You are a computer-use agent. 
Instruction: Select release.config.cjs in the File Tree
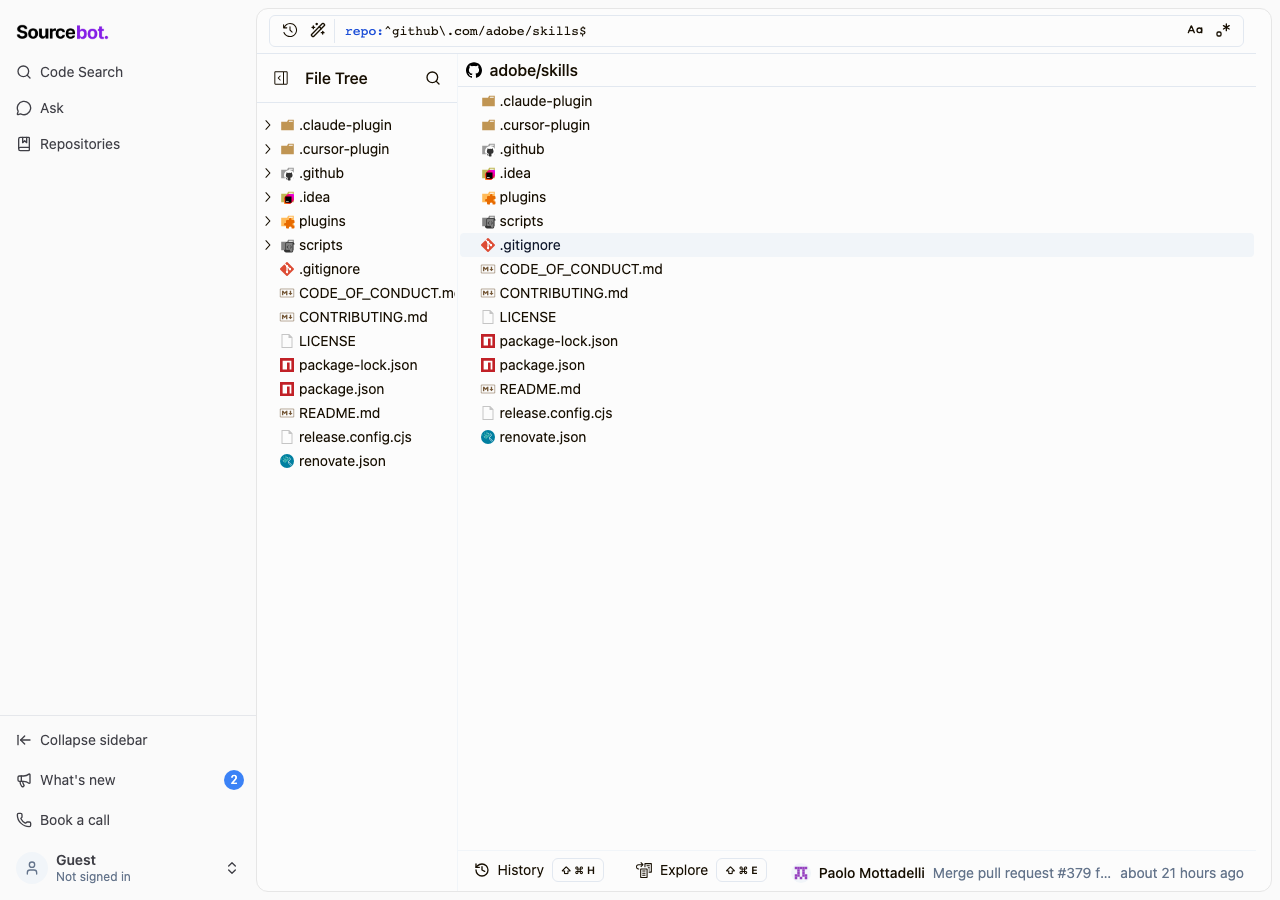[355, 437]
